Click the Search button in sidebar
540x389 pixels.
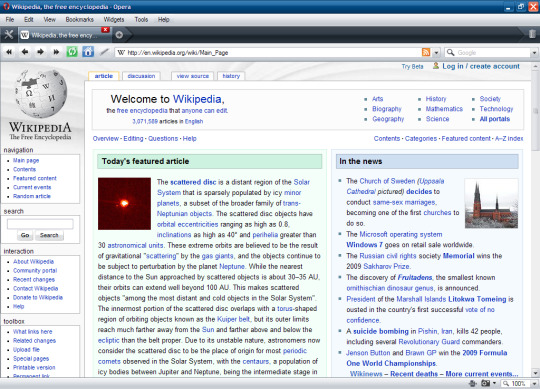(x=49, y=235)
